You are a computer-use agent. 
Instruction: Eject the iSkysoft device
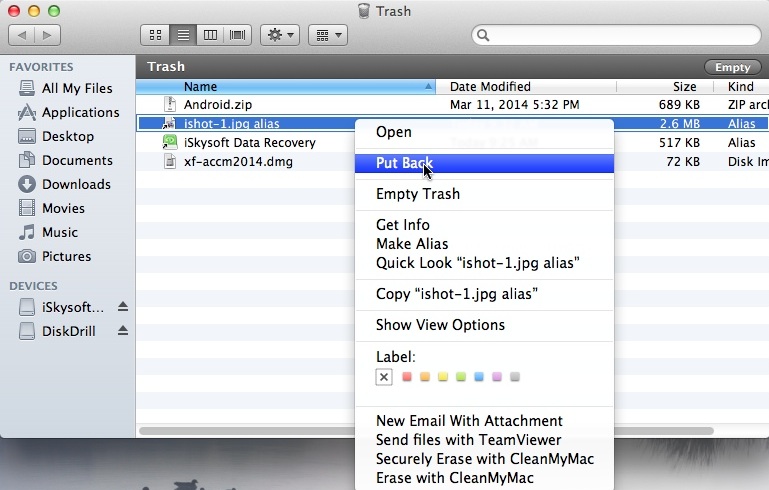[123, 307]
